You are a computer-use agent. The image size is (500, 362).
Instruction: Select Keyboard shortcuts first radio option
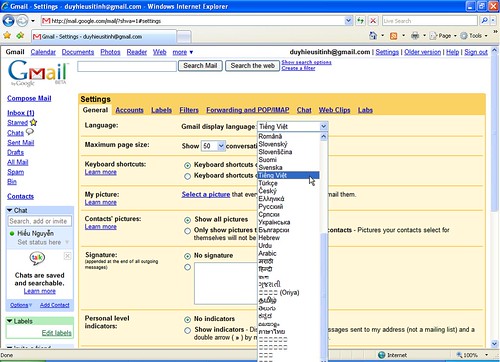[x=187, y=165]
